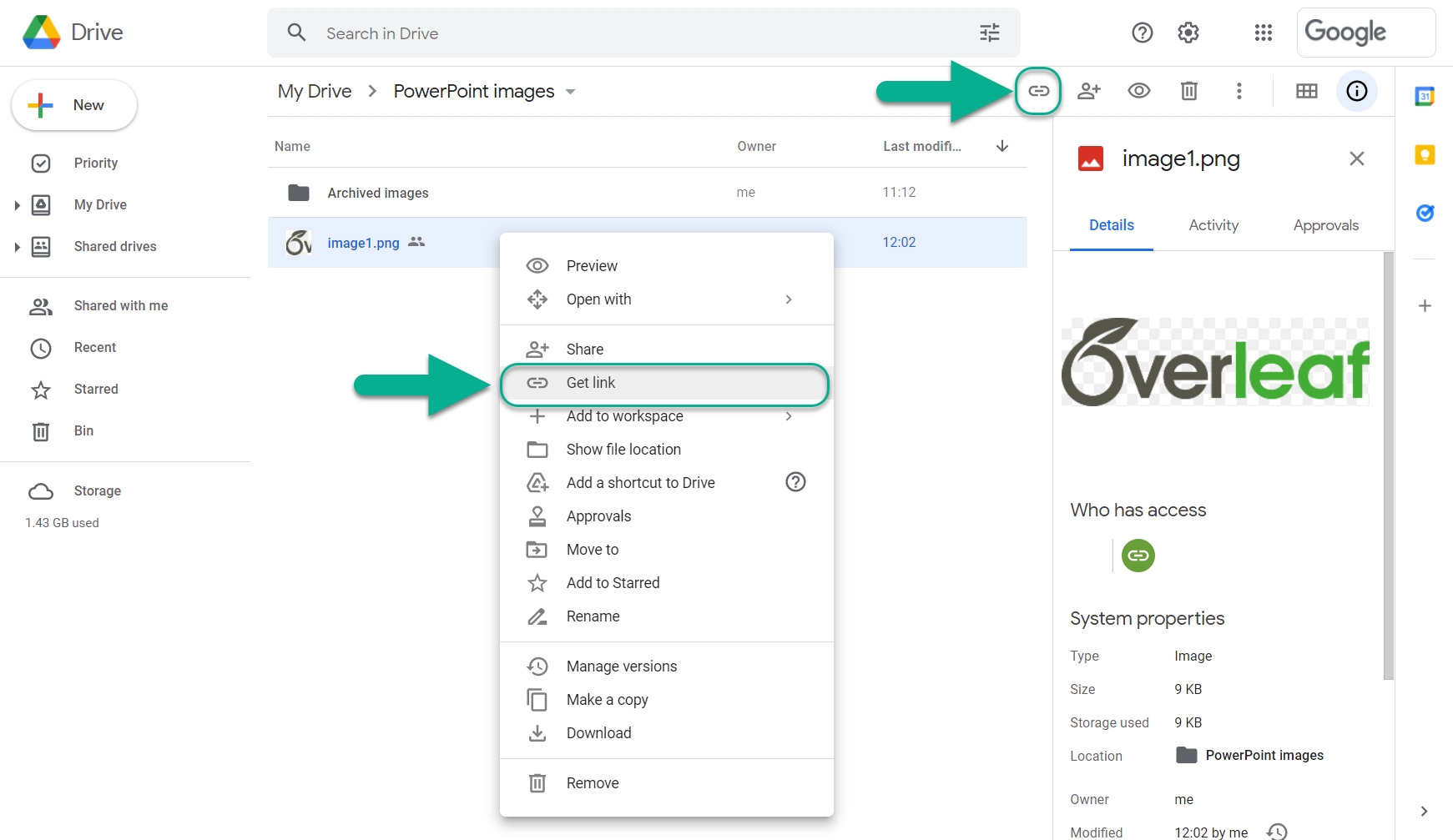
Task: Open Google Keep in side panel
Action: 1425,155
